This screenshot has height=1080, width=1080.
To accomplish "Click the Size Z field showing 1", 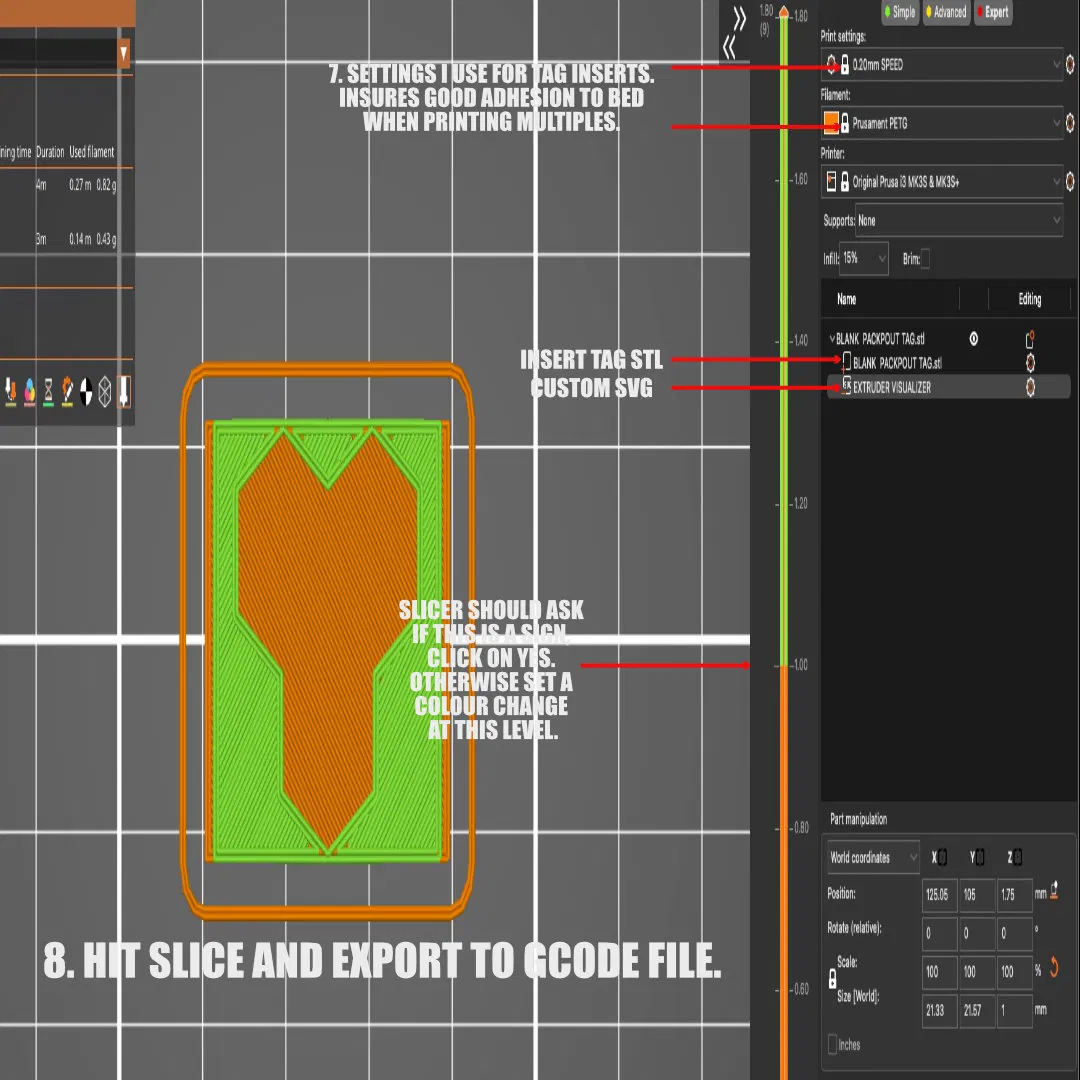I will [x=1015, y=1010].
